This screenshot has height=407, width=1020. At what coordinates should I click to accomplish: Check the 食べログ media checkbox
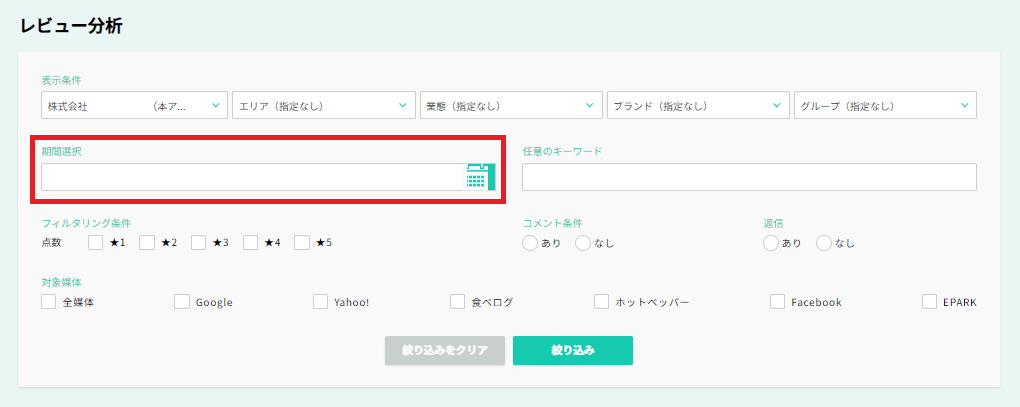[x=458, y=301]
